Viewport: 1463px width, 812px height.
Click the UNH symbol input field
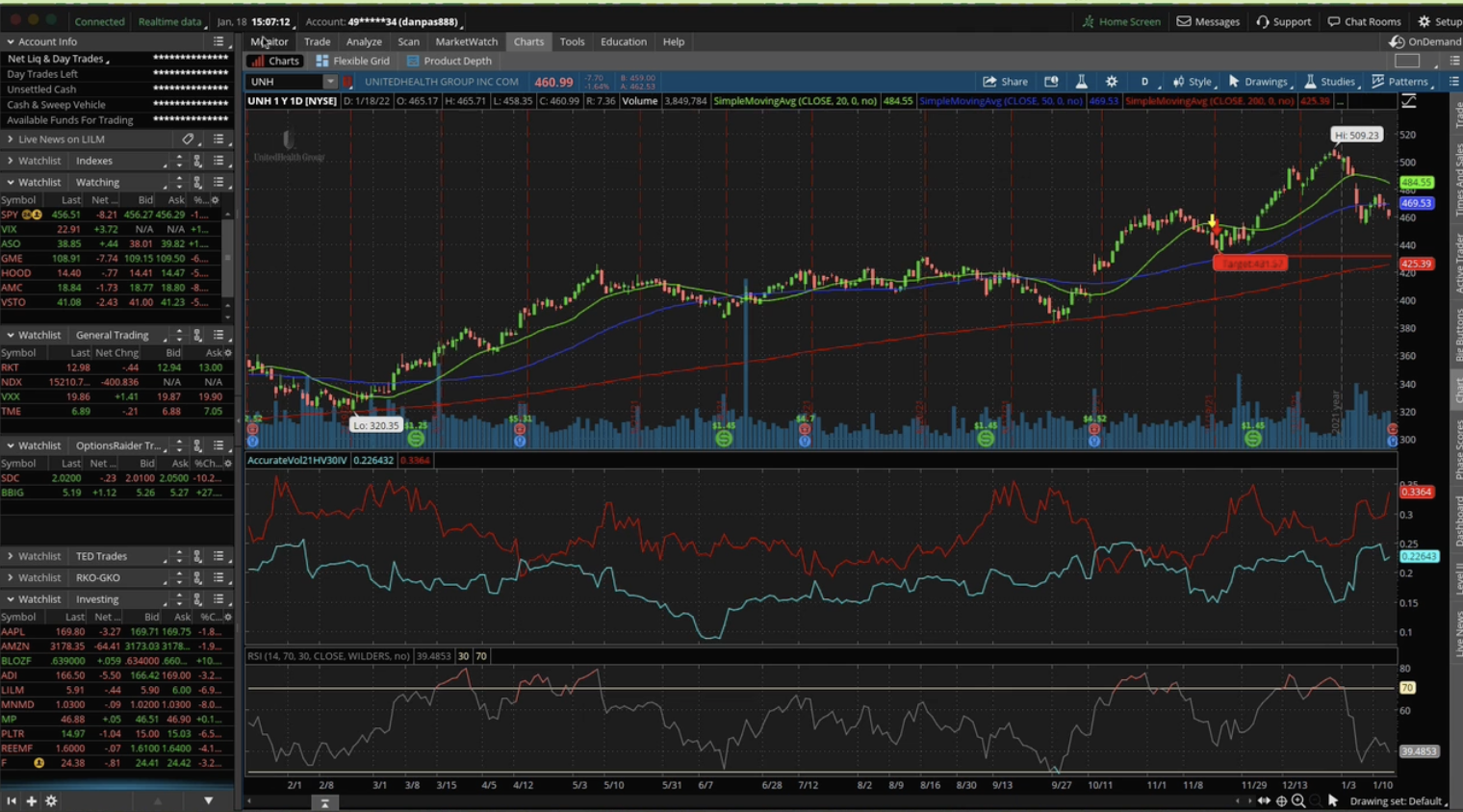pyautogui.click(x=285, y=82)
